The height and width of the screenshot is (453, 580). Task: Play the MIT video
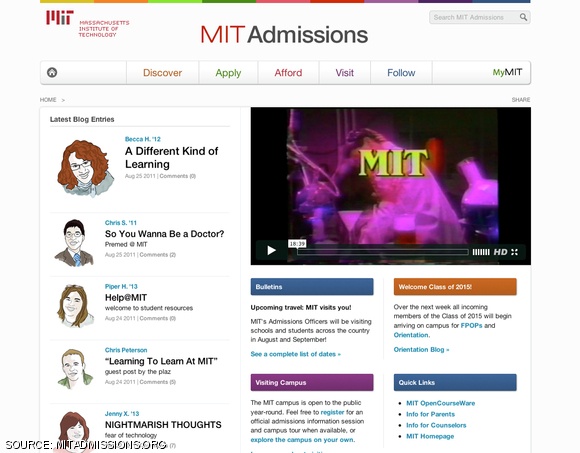coord(272,251)
